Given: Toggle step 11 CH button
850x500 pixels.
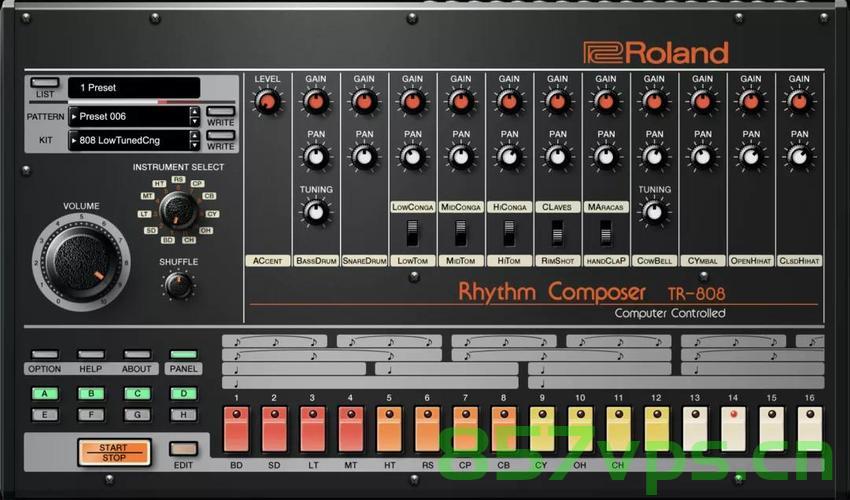Looking at the screenshot, I should pyautogui.click(x=619, y=429).
